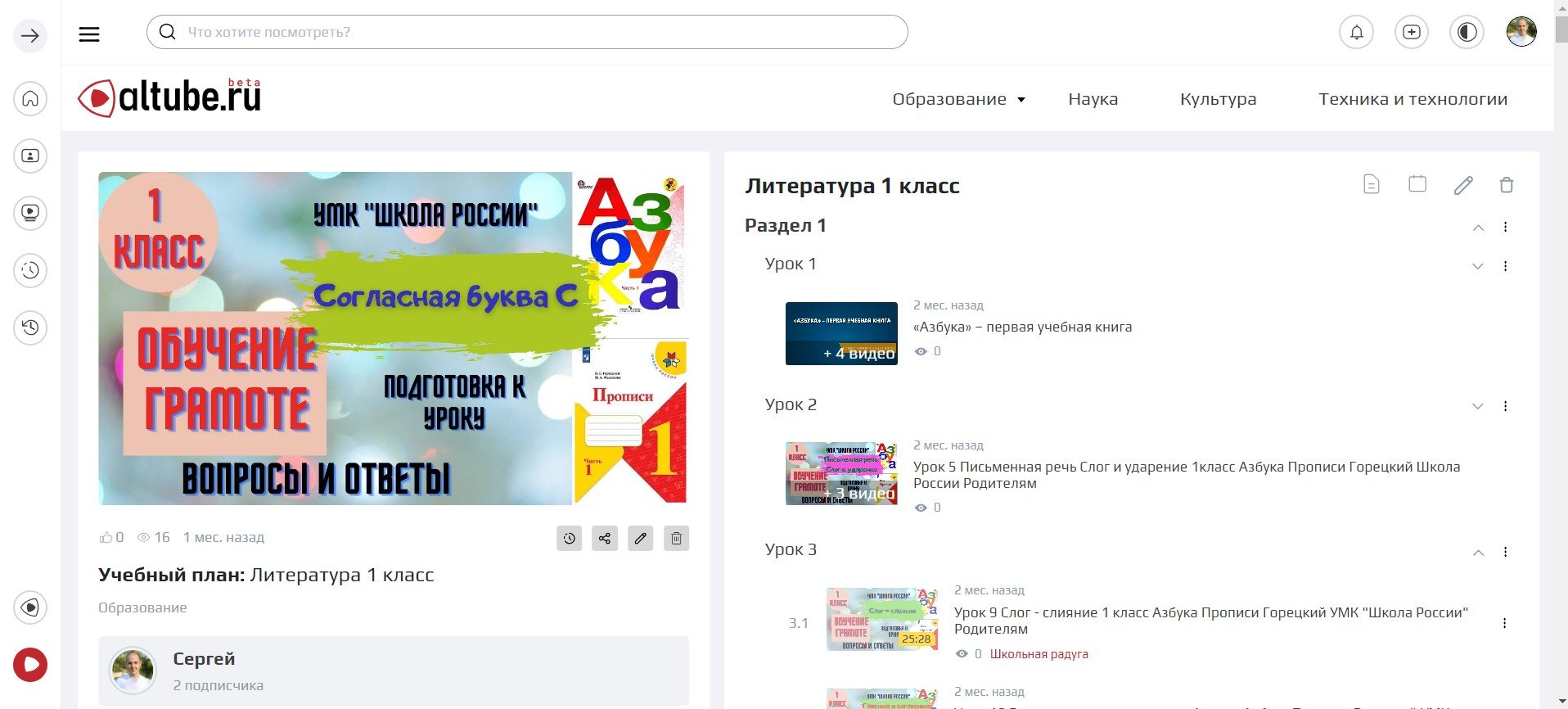The width and height of the screenshot is (1568, 709).
Task: Click the search magnifier icon
Action: pyautogui.click(x=168, y=32)
